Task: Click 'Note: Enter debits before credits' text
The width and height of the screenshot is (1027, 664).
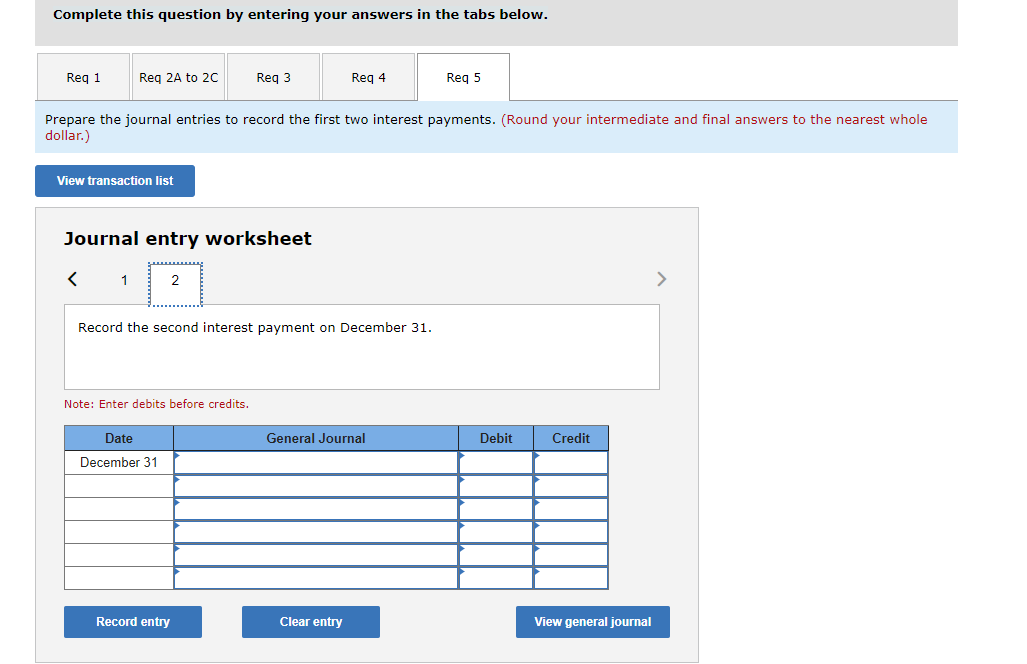Action: coord(157,404)
